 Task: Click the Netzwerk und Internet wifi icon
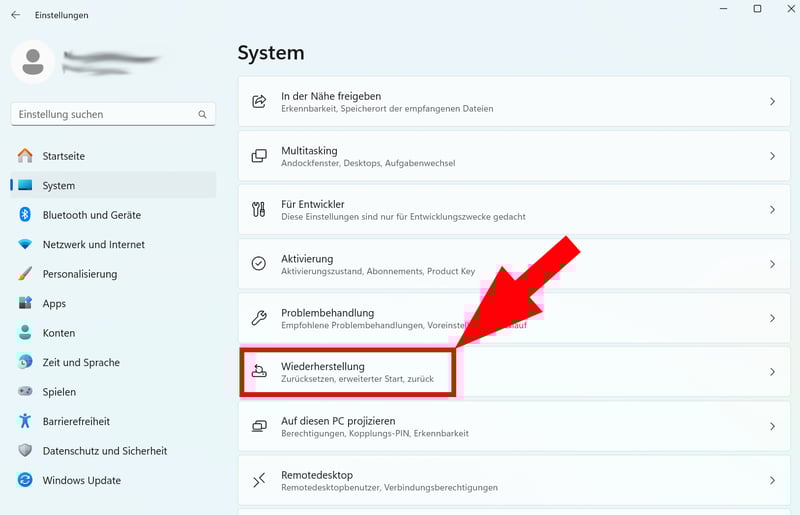pyautogui.click(x=25, y=244)
